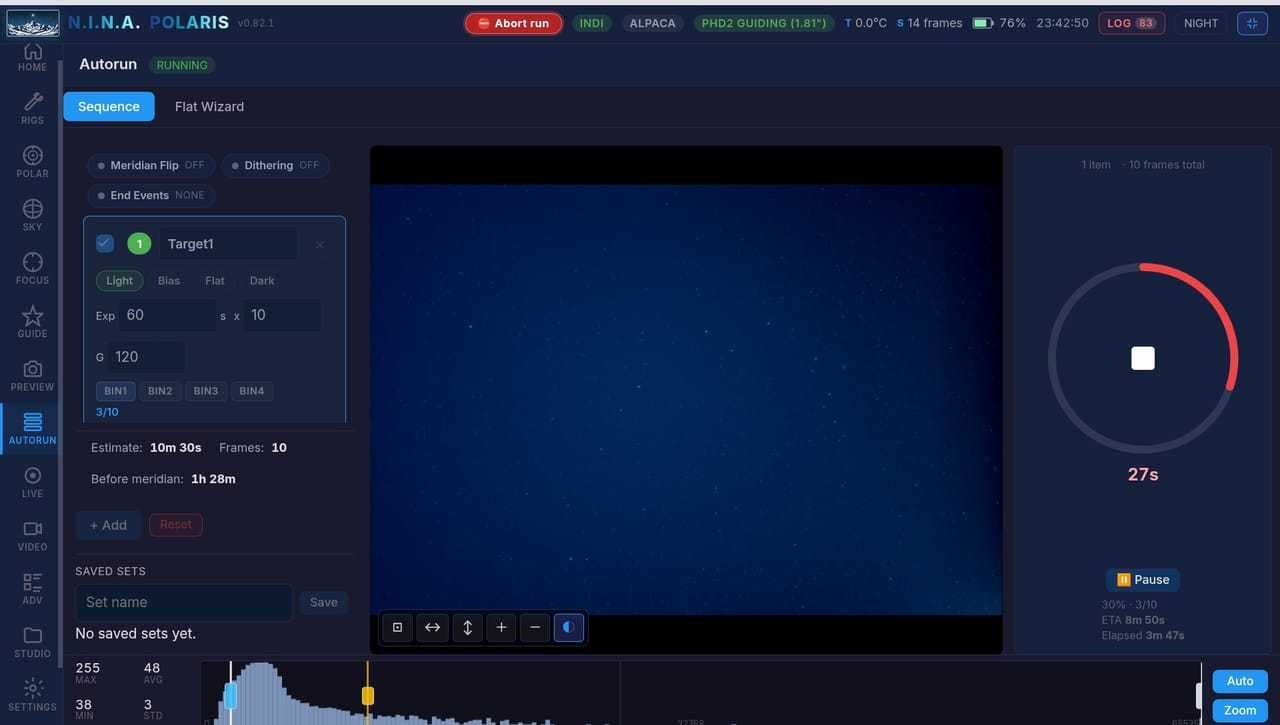
Task: Open the Focus sidebar section
Action: tap(32, 268)
